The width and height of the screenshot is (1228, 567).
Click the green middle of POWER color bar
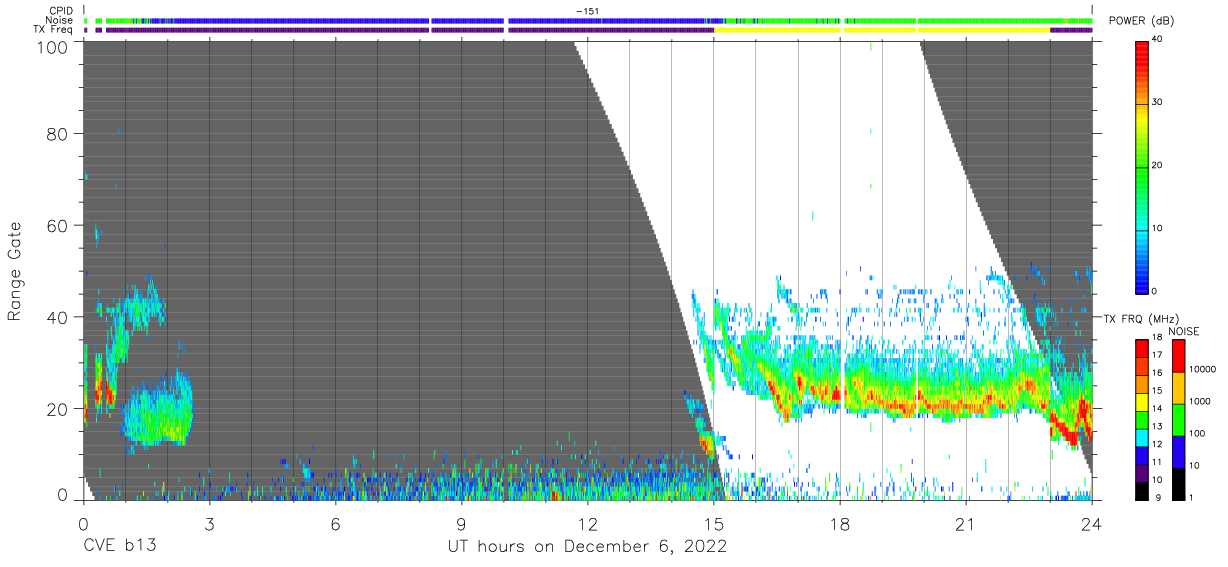pos(1142,166)
